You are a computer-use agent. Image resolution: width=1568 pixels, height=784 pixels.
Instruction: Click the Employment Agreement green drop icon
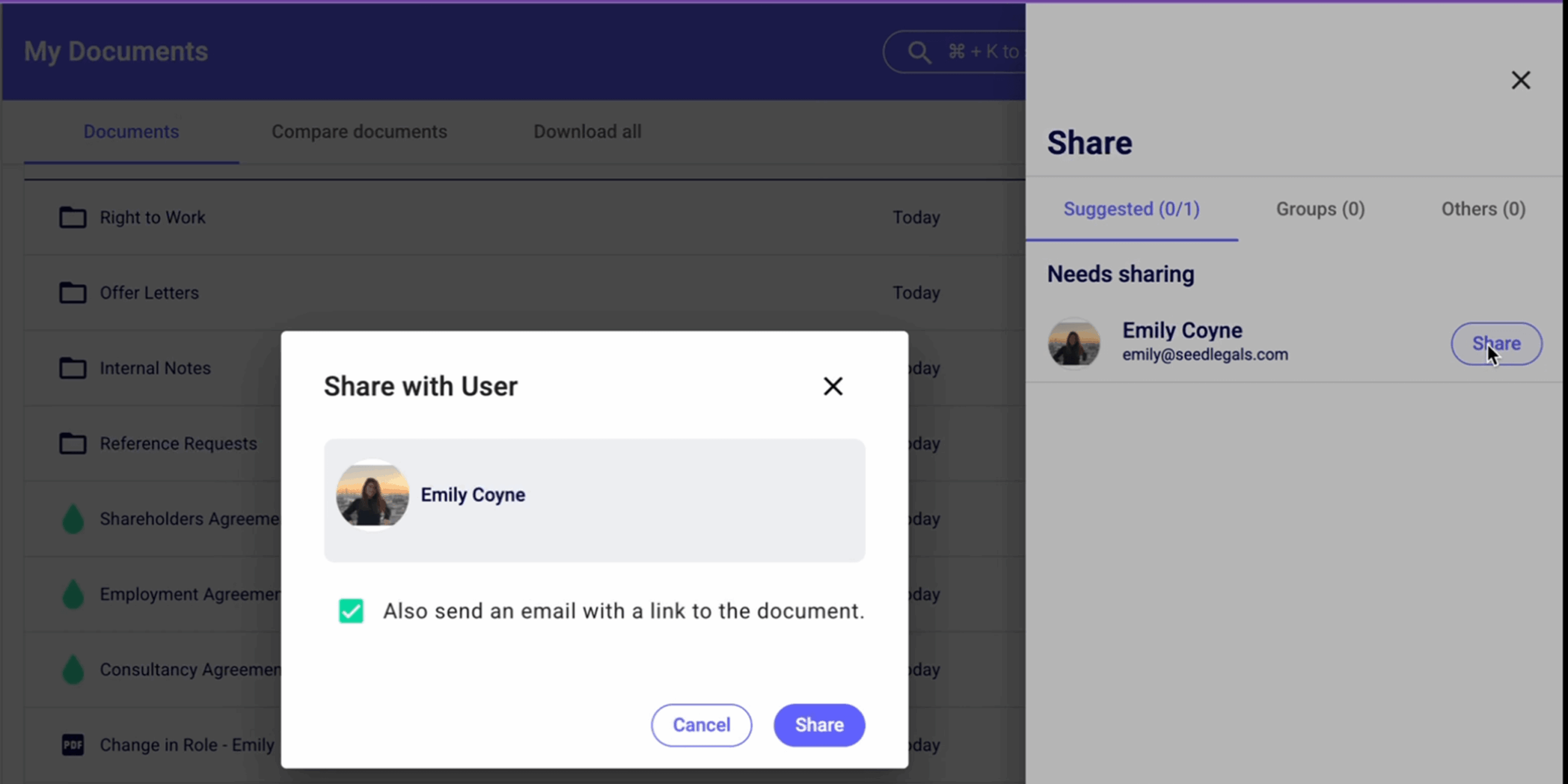73,594
